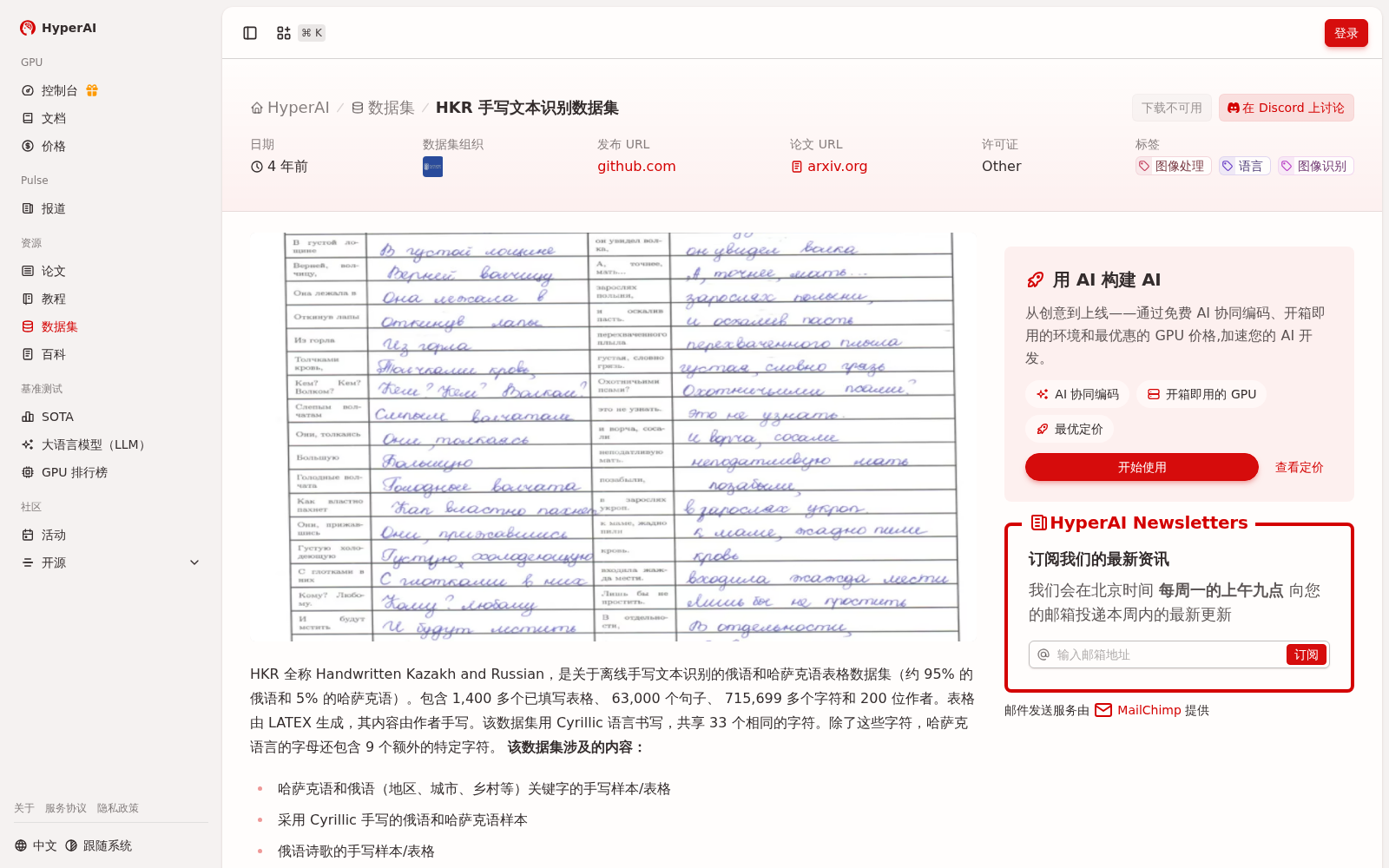This screenshot has height=868, width=1389.
Task: Click the 登录 login button
Action: coord(1346,33)
